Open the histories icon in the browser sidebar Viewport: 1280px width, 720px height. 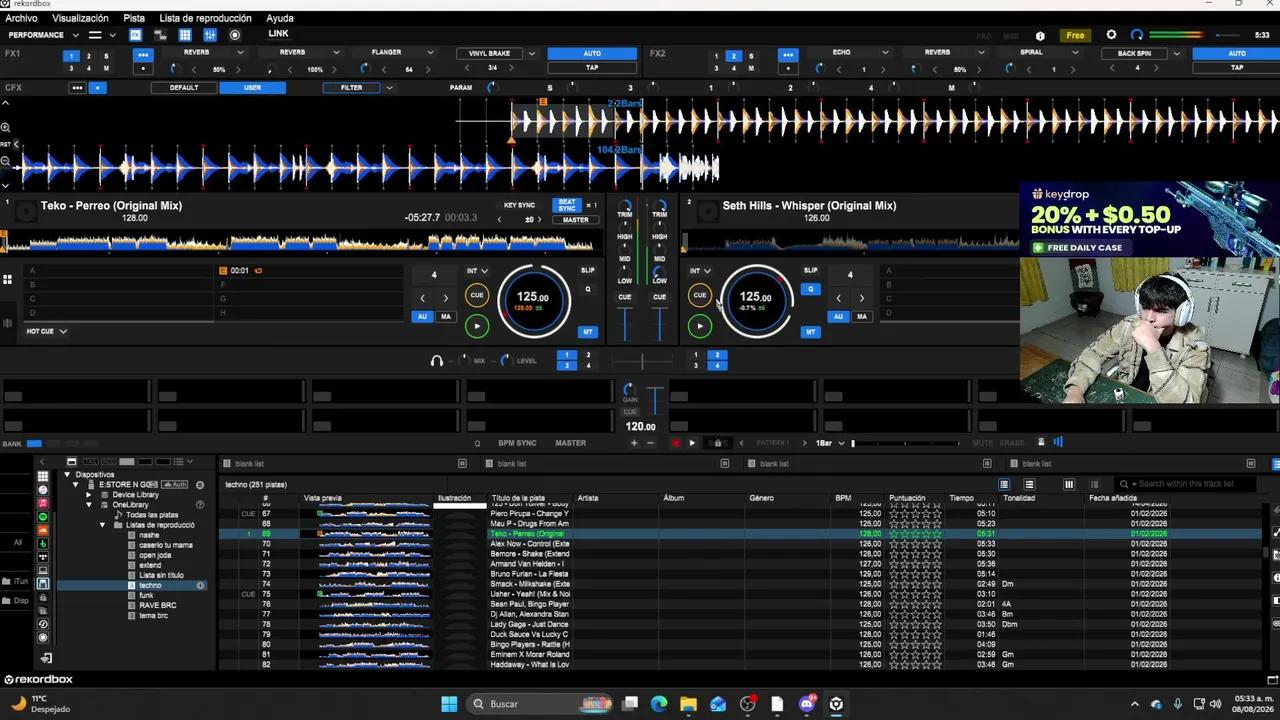[x=43, y=624]
